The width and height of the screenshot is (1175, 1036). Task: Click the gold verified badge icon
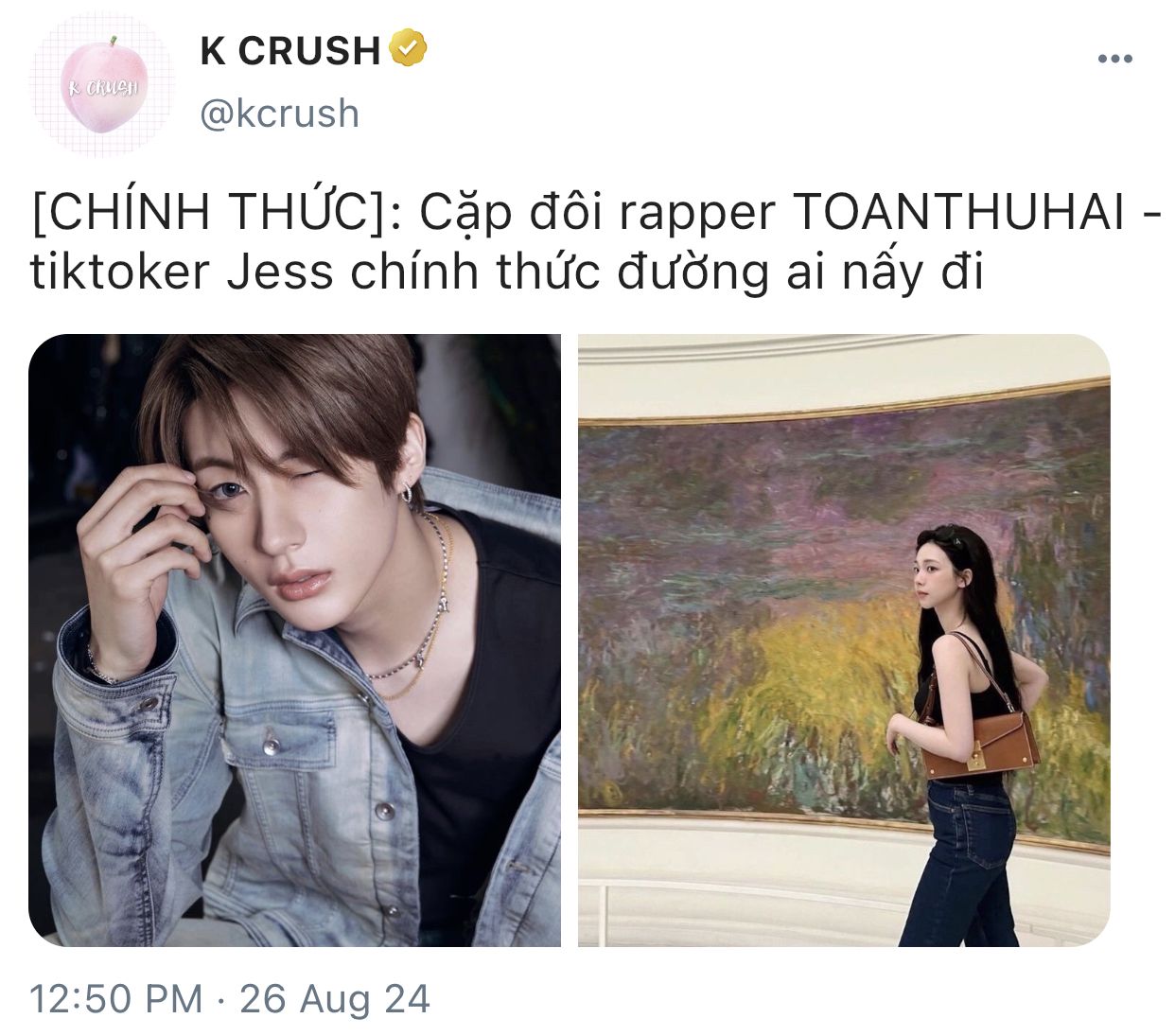coord(409,48)
